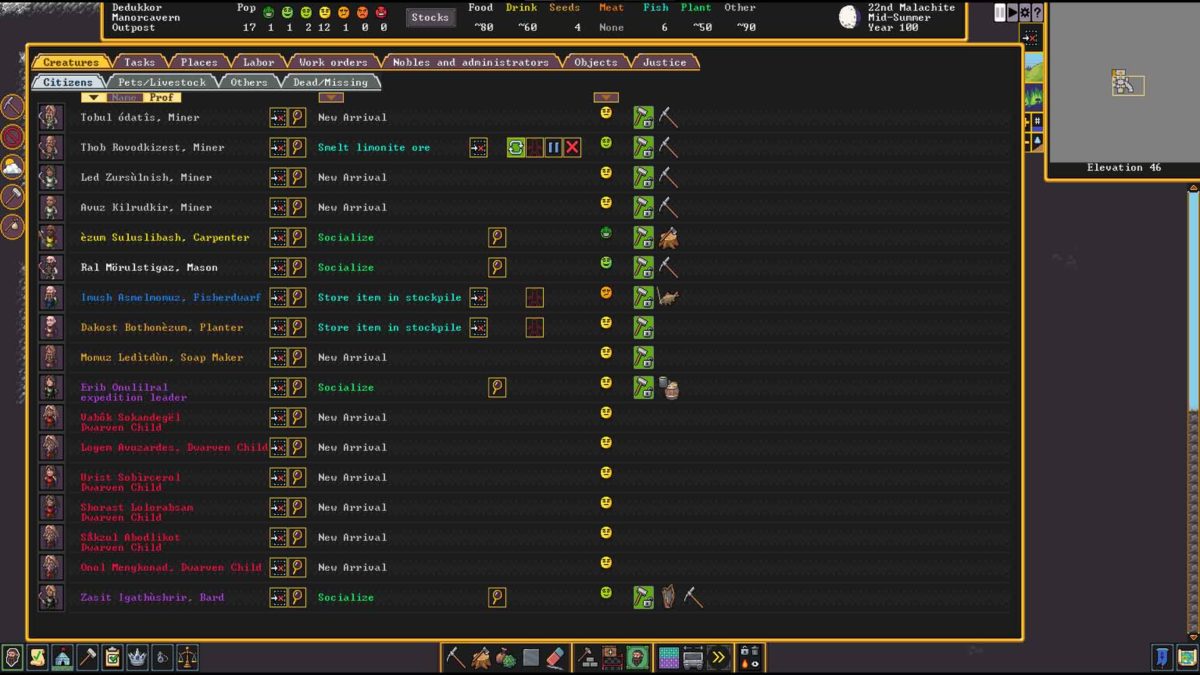The height and width of the screenshot is (675, 1200).
Task: Toggle work details for èzum Suluslibash
Action: point(643,238)
